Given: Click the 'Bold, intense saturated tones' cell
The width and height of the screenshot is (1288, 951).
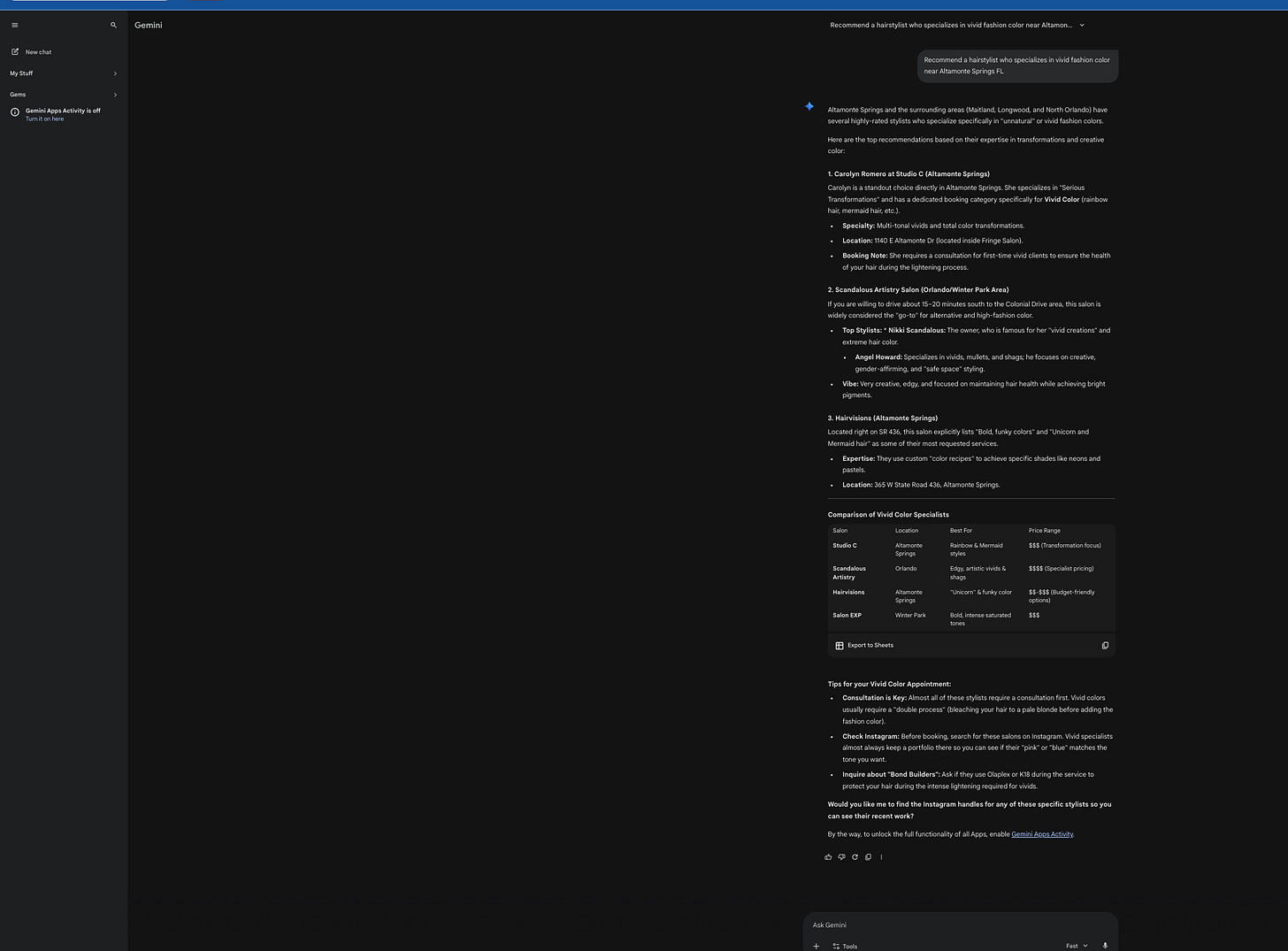Looking at the screenshot, I should [980, 619].
